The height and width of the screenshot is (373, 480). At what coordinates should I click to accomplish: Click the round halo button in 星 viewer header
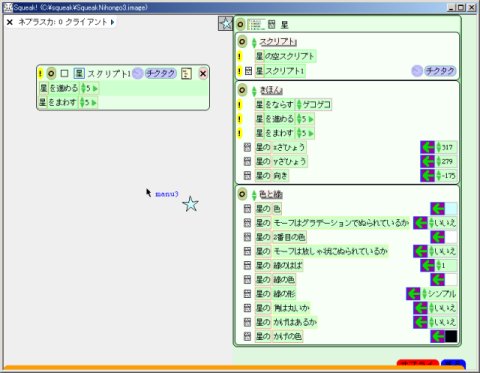(241, 24)
